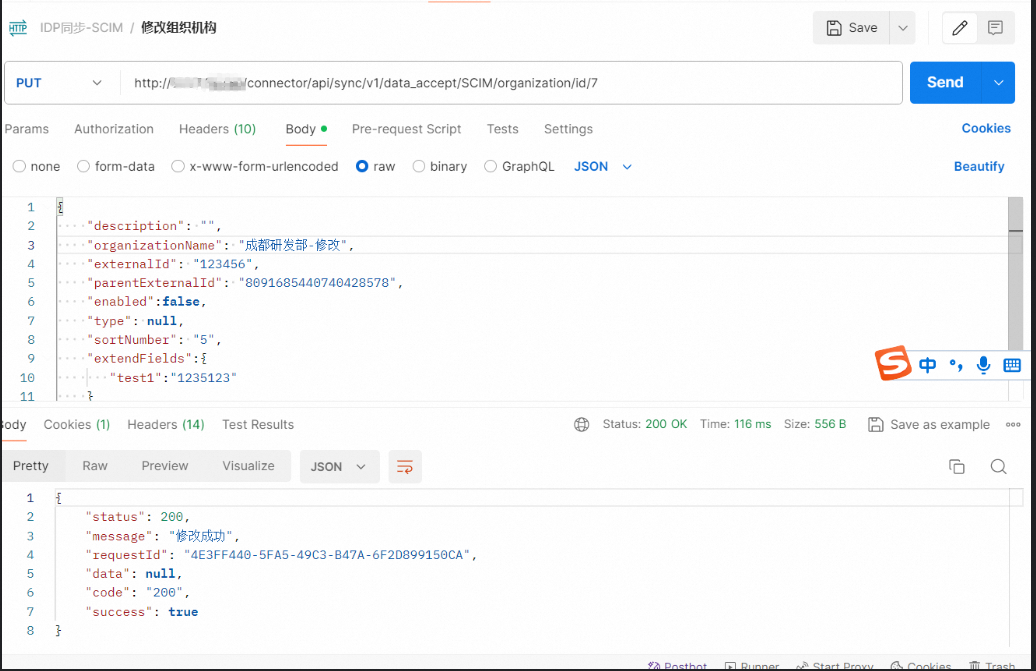
Task: Open the PUT method dropdown
Action: pos(60,83)
